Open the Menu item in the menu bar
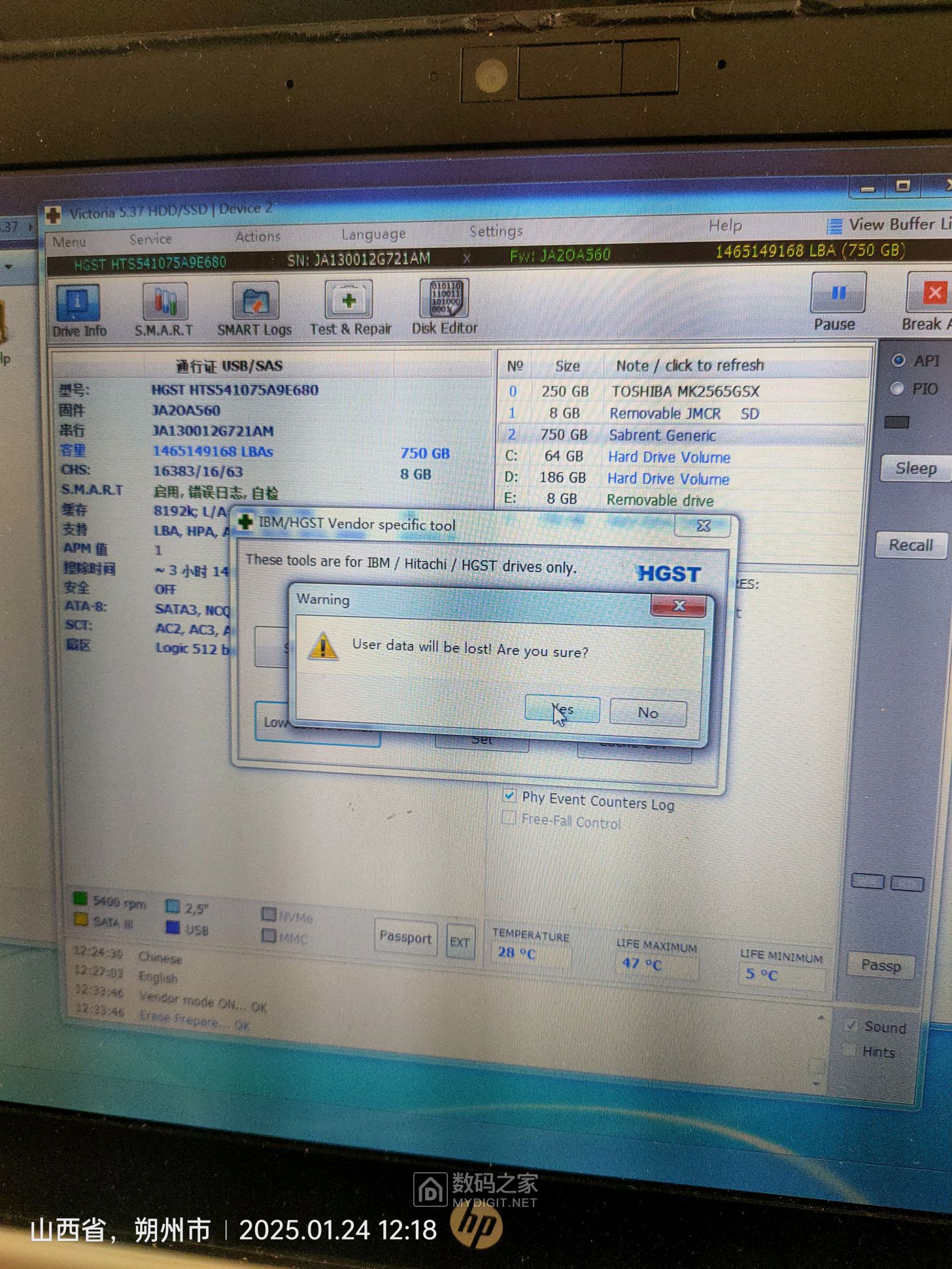This screenshot has width=952, height=1269. [x=69, y=242]
